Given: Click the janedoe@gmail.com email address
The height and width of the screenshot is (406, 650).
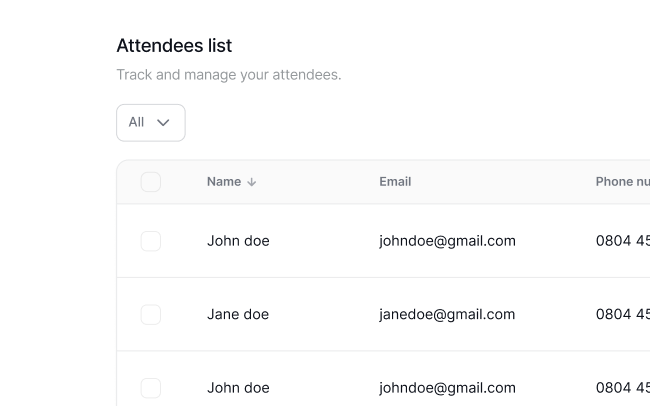Looking at the screenshot, I should pyautogui.click(x=447, y=315).
